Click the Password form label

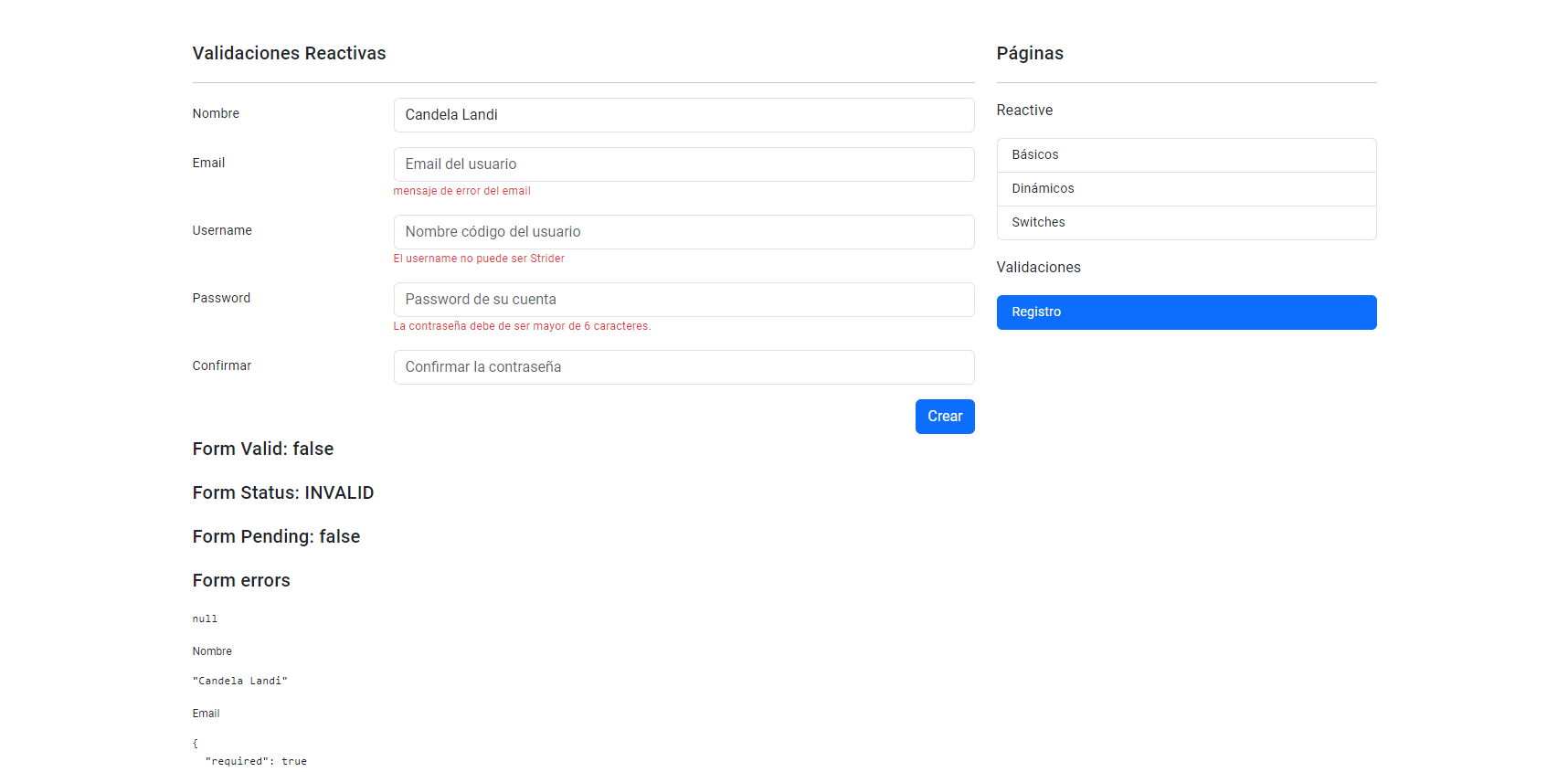pyautogui.click(x=221, y=298)
